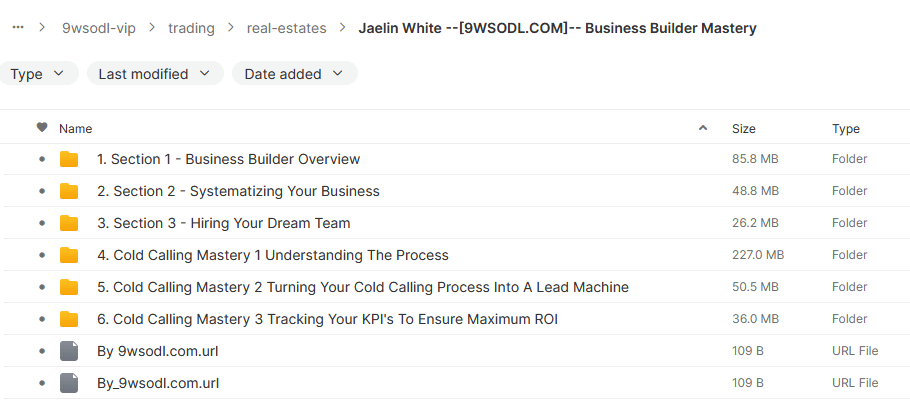Click file icon for By_9wsodl.com.url
Screen dimensions: 910x409
pyautogui.click(x=69, y=383)
